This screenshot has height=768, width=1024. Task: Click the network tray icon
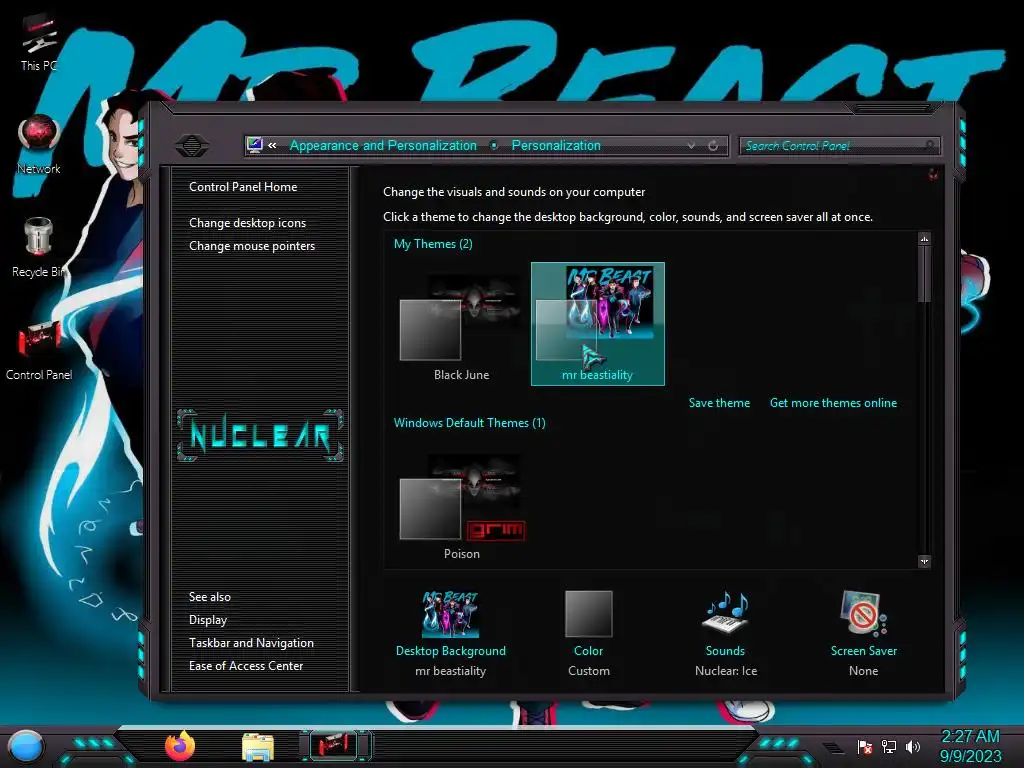tap(889, 746)
